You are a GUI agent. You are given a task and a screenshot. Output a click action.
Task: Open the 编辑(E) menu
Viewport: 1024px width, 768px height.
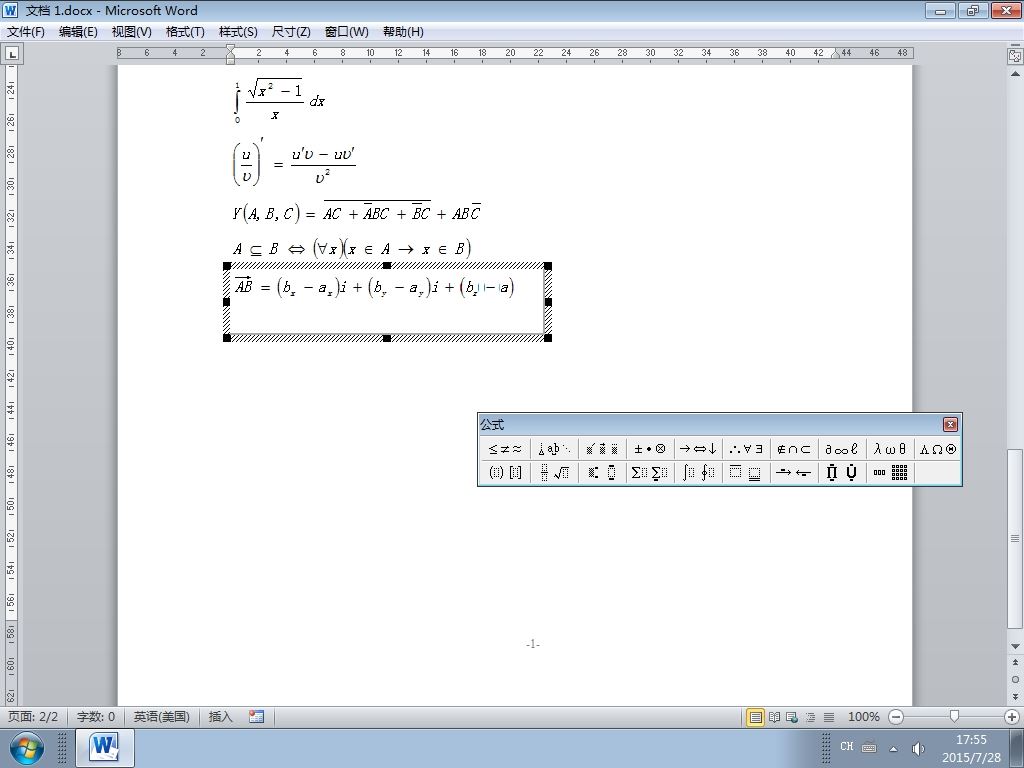pos(78,32)
